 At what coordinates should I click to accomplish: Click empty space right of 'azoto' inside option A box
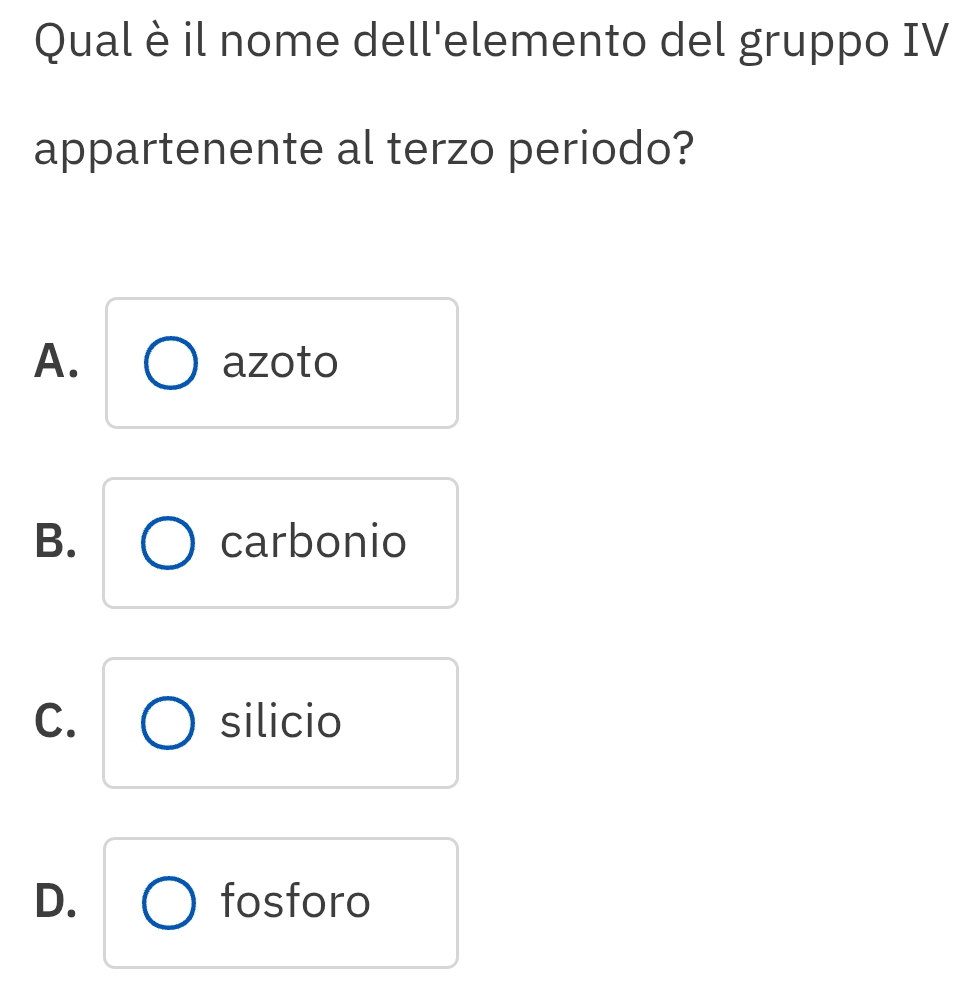(400, 363)
